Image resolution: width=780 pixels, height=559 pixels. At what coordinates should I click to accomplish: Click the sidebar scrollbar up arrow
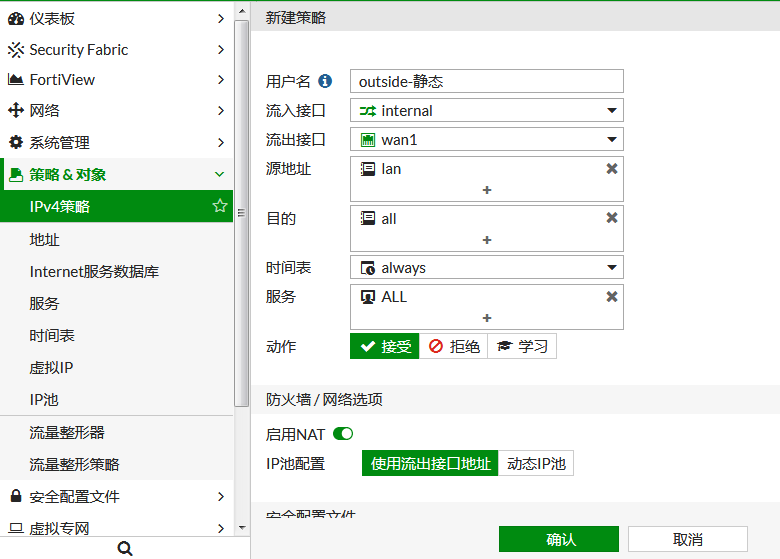click(x=242, y=10)
